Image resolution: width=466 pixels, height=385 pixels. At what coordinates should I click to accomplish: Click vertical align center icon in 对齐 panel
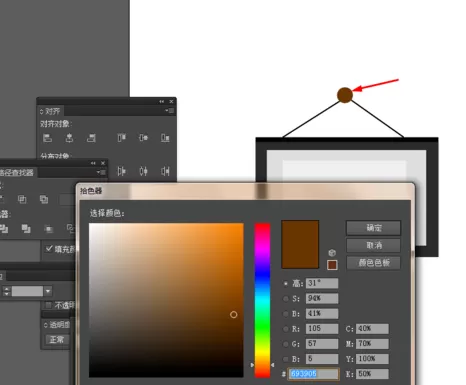point(143,138)
